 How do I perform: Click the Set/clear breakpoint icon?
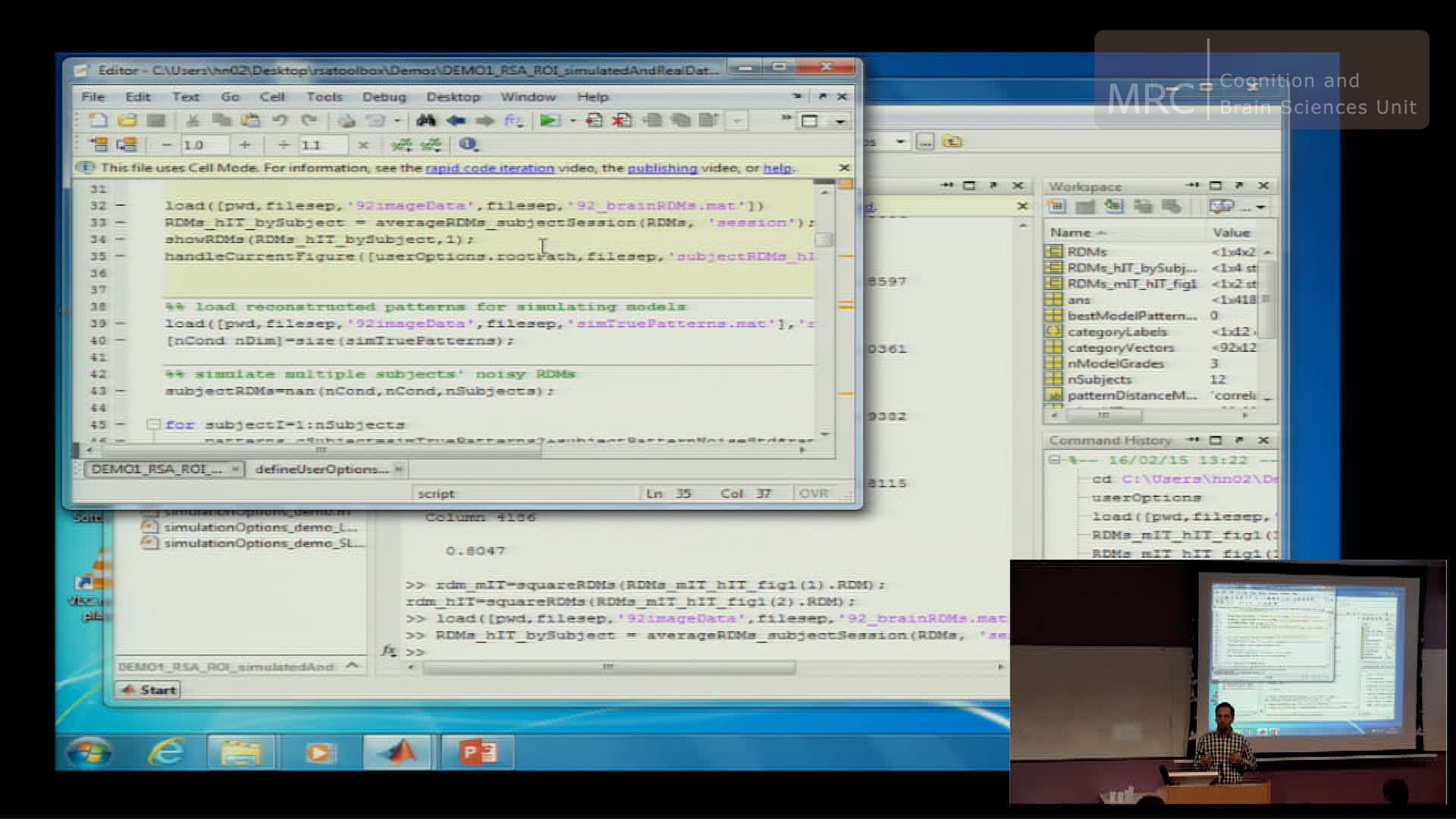click(x=594, y=121)
